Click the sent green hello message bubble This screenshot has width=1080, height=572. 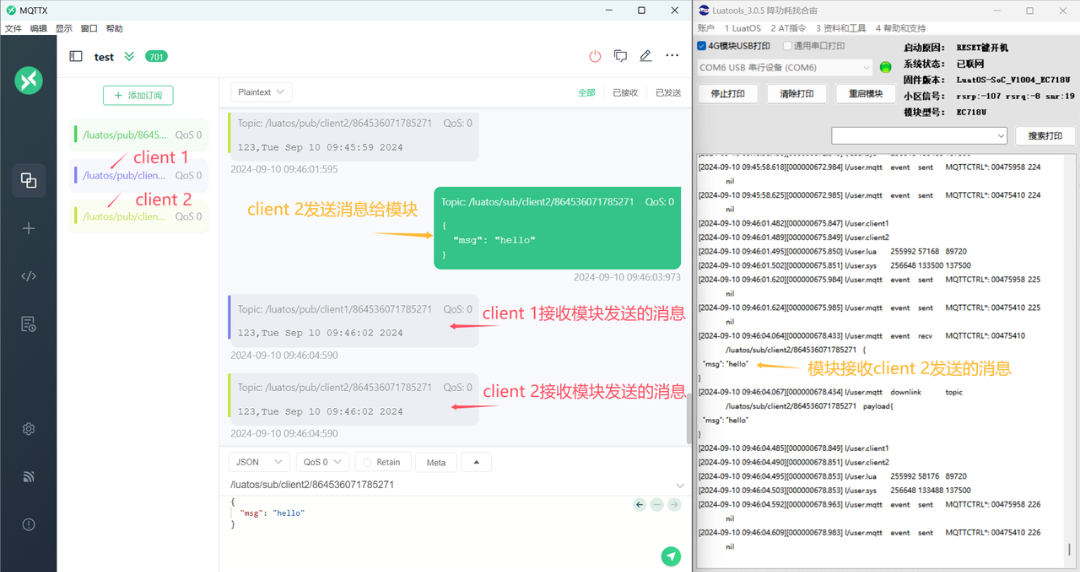pyautogui.click(x=557, y=228)
